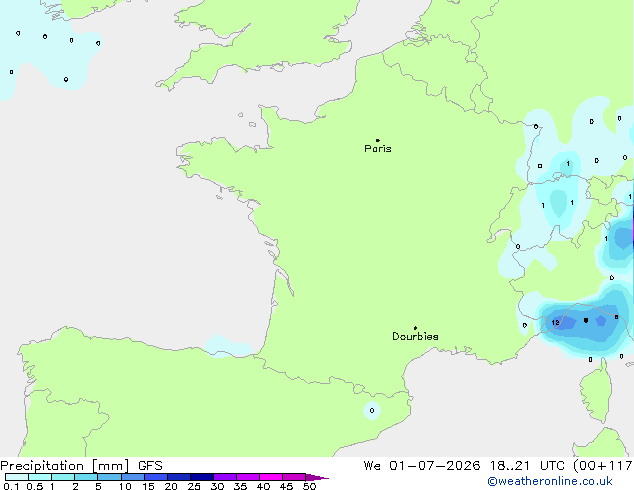Click the Paris city marker dot
The width and height of the screenshot is (634, 490).
tap(378, 140)
